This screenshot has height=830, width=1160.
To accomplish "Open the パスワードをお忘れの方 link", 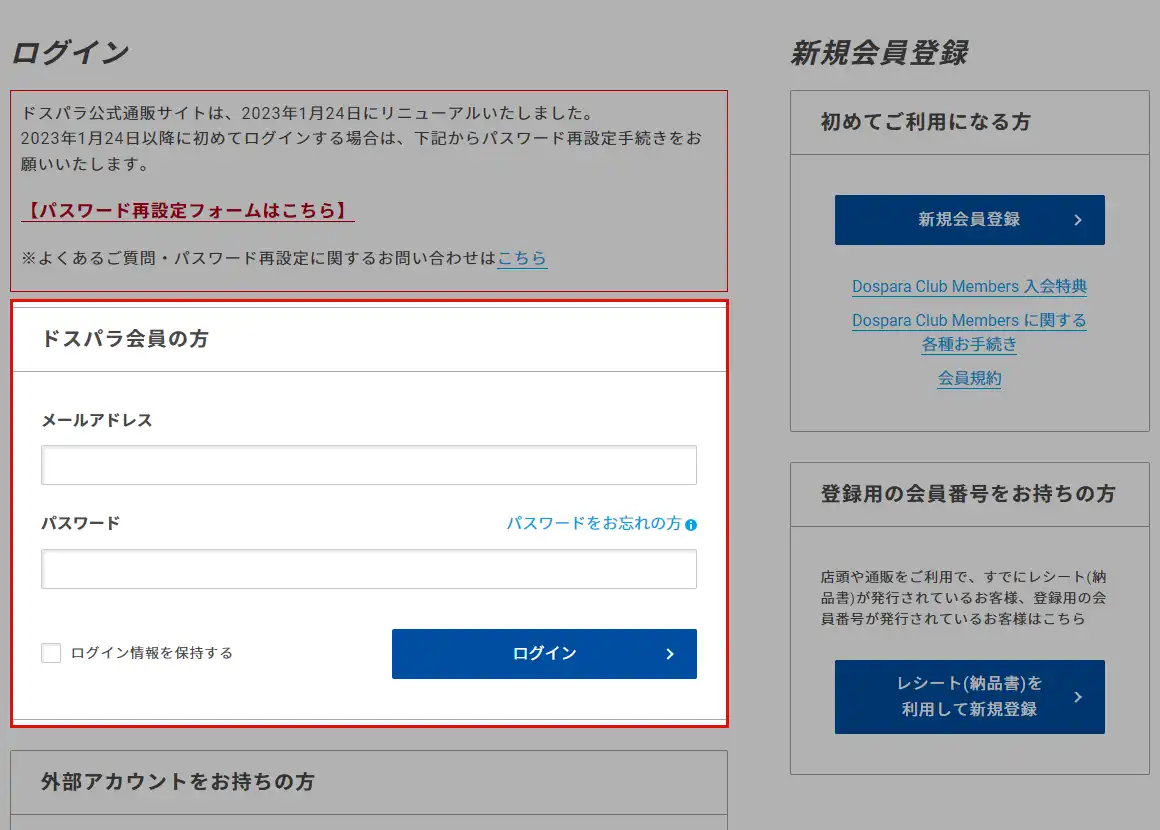I will pos(593,523).
